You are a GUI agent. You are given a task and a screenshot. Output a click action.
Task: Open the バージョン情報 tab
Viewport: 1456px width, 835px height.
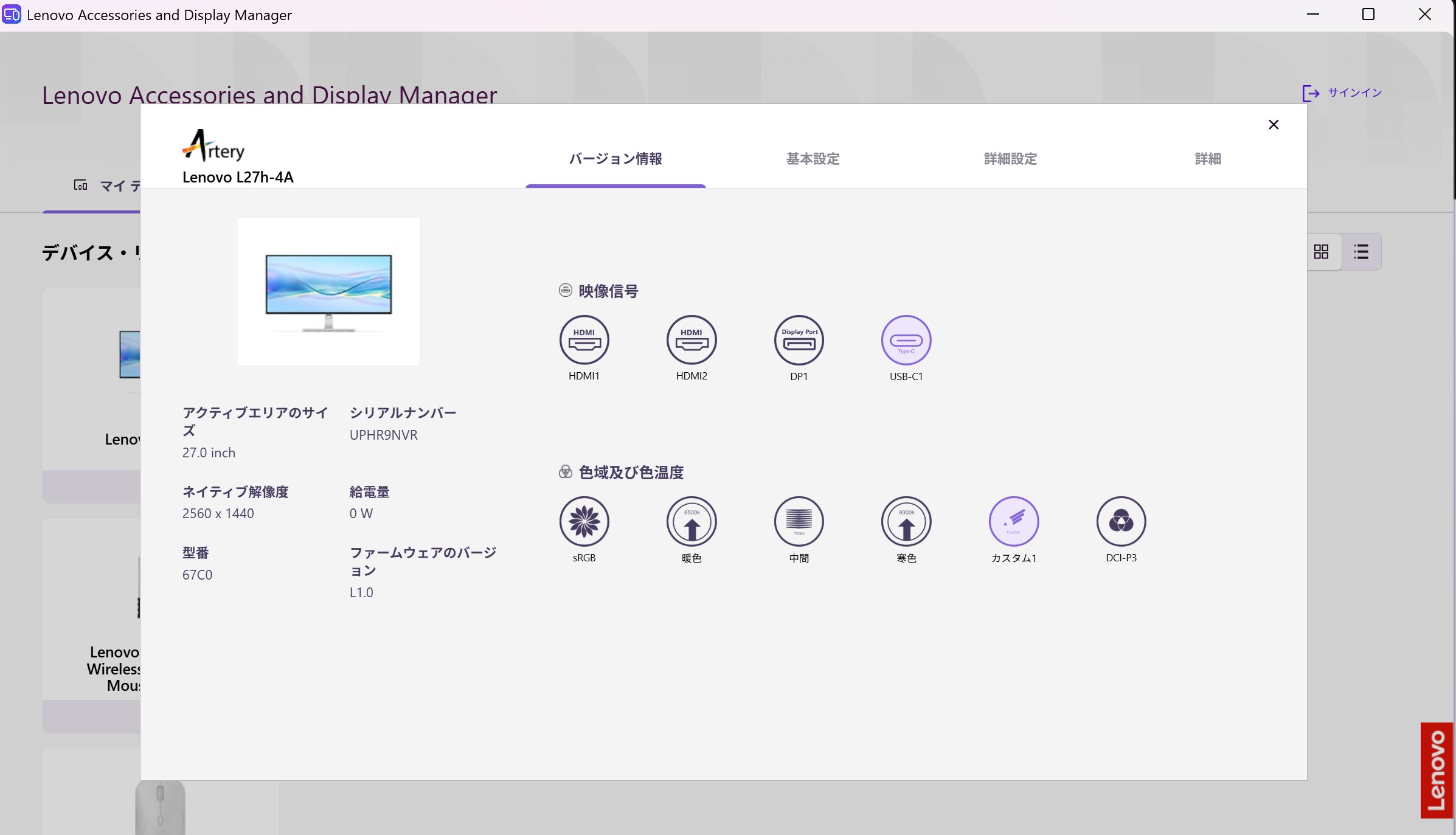616,159
